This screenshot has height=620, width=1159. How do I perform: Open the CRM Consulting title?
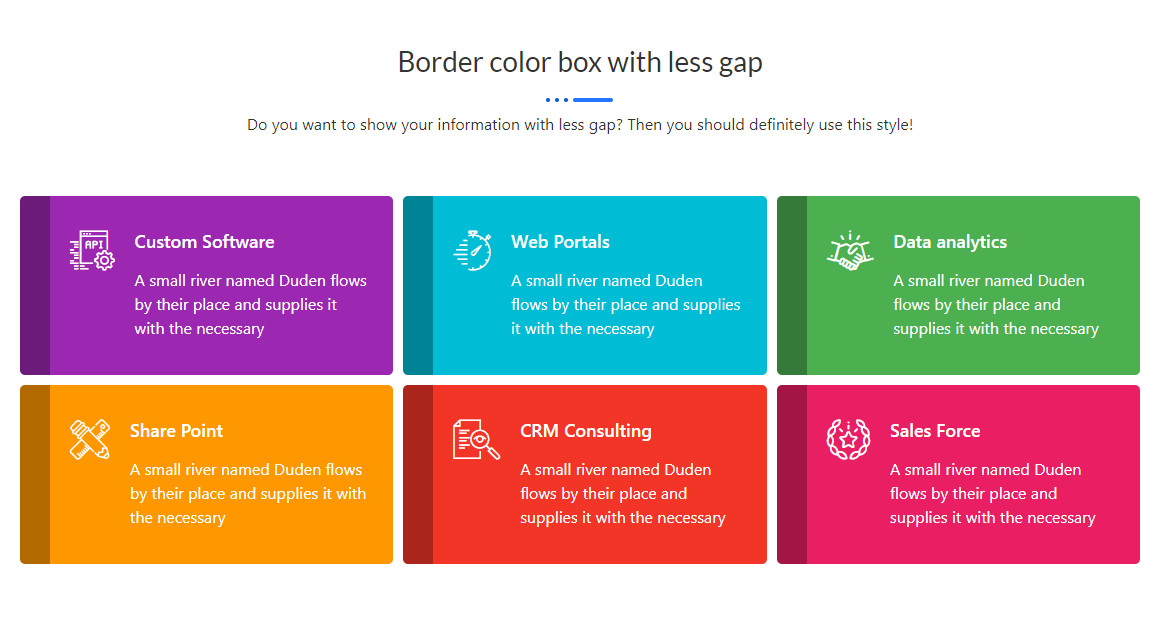tap(585, 431)
